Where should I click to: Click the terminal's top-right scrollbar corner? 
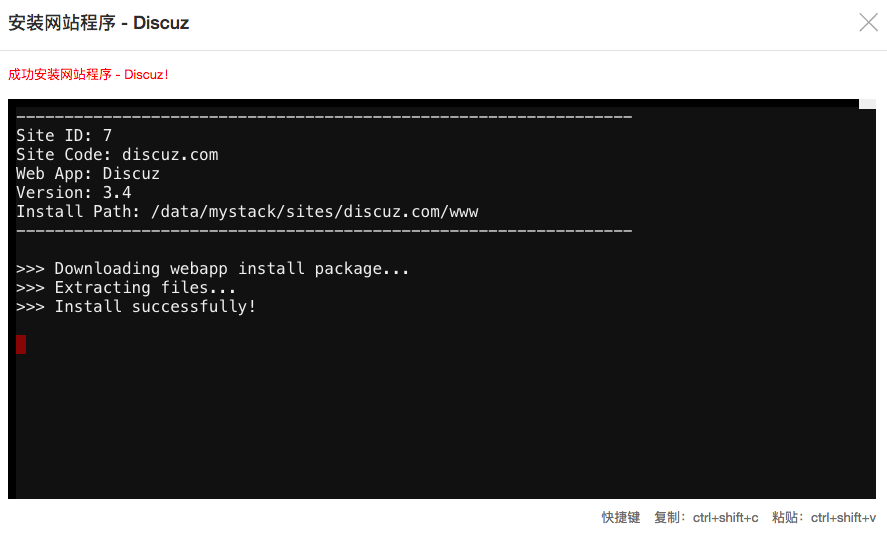click(x=867, y=103)
